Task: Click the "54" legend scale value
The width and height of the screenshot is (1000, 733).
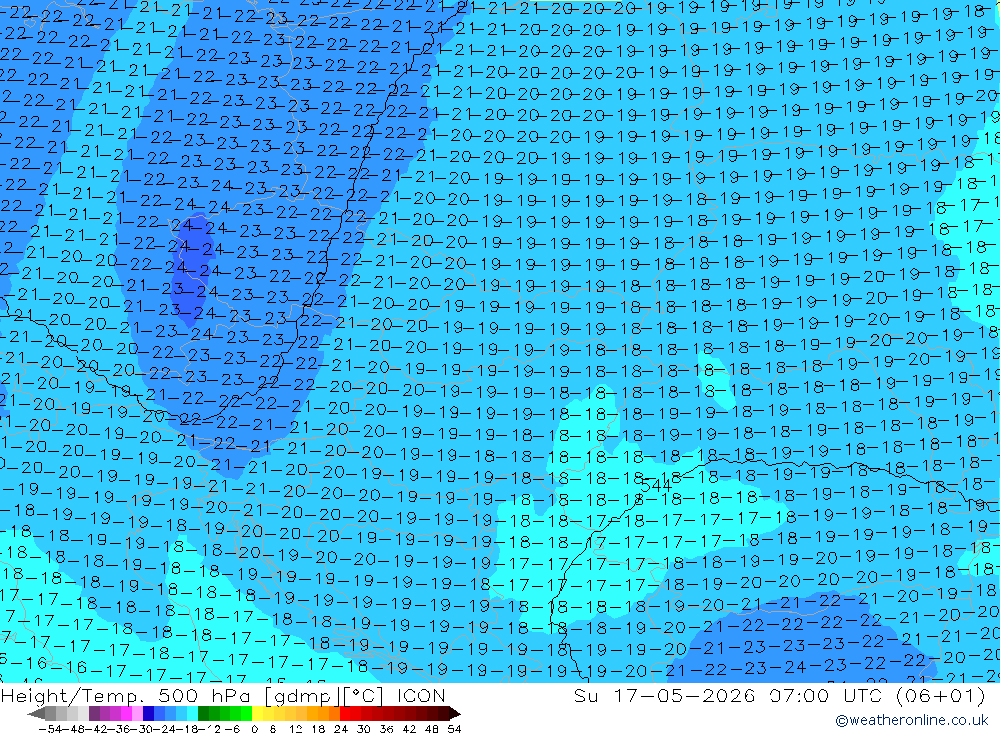Action: coord(454,729)
